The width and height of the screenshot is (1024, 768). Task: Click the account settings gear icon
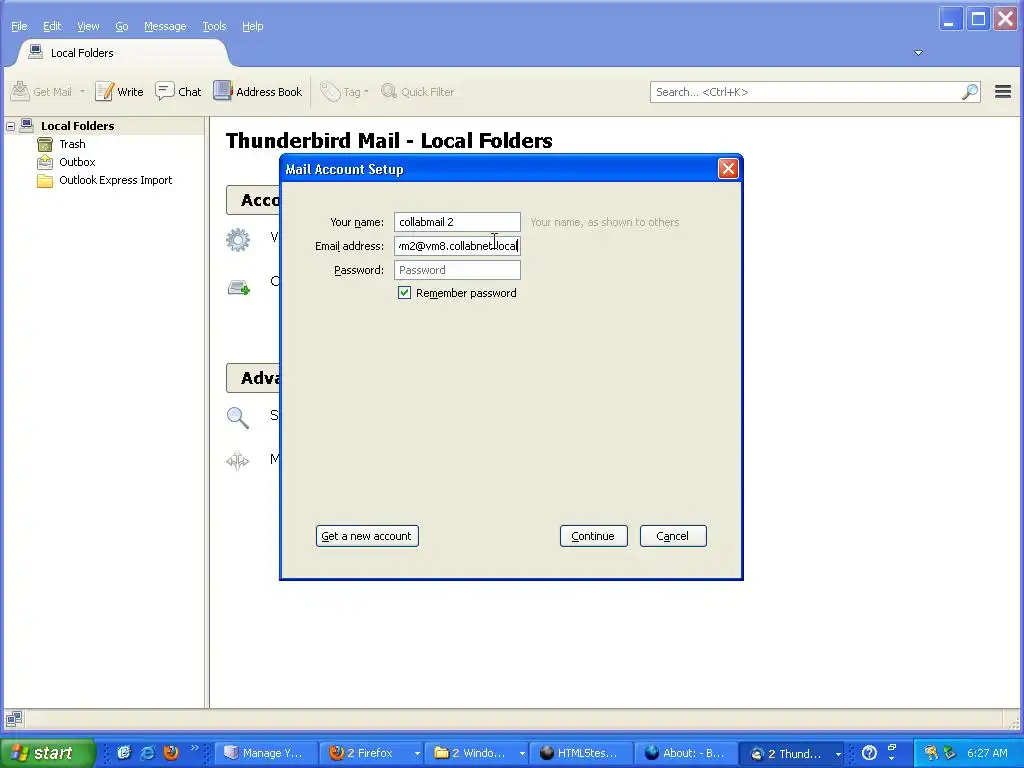click(x=238, y=240)
